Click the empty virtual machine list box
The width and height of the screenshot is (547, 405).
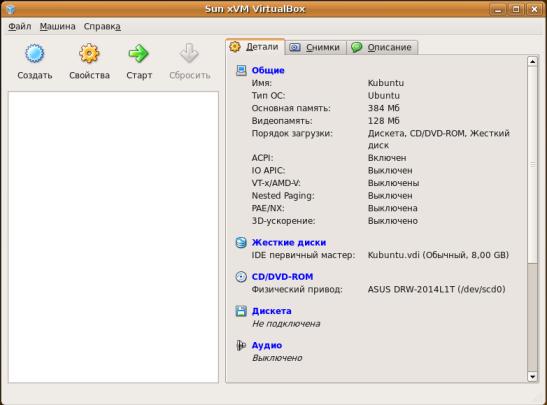[113, 237]
